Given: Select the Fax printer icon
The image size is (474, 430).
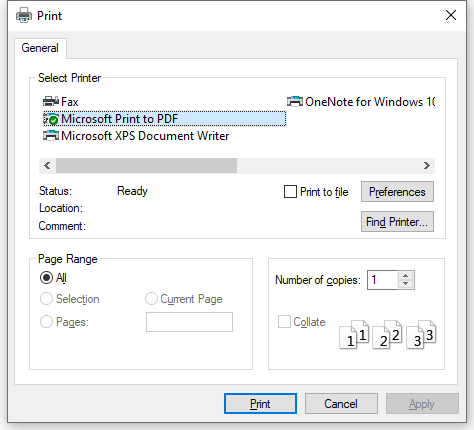Looking at the screenshot, I should click(x=51, y=101).
